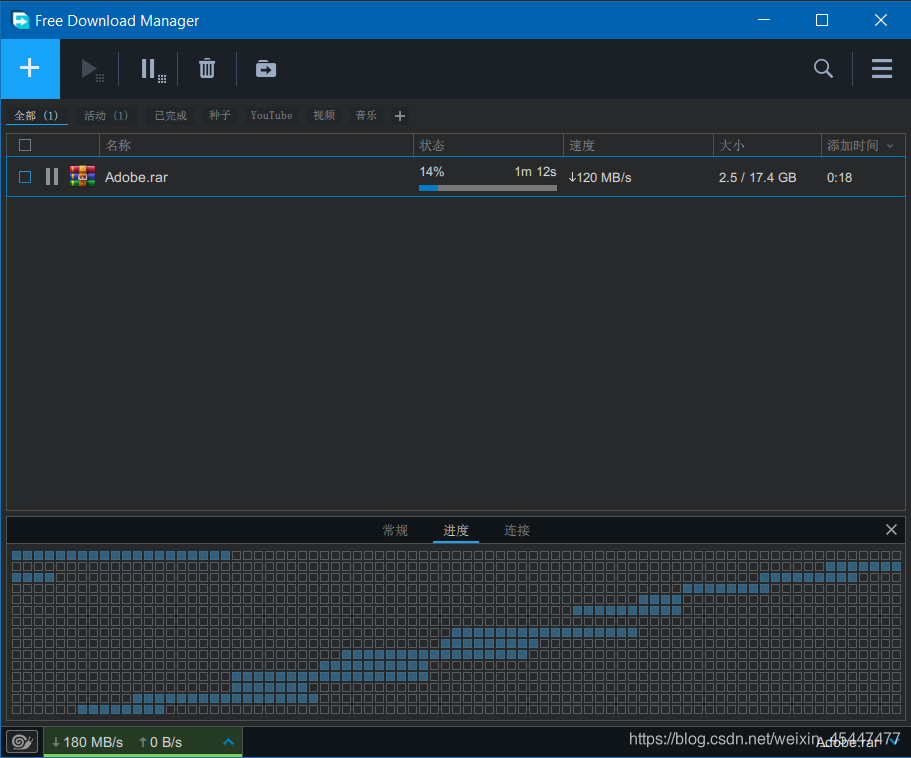Open the 常规 details tab
911x758 pixels.
tap(395, 530)
